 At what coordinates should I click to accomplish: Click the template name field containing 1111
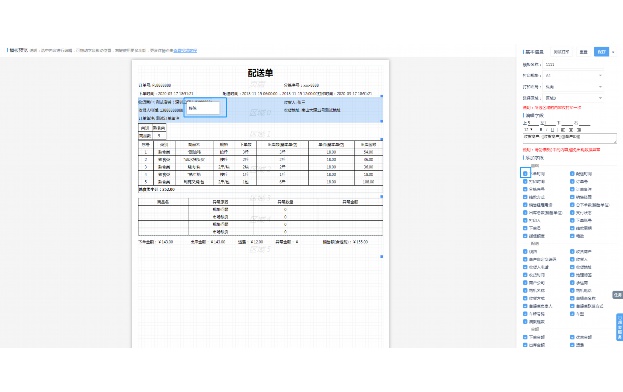(x=573, y=64)
